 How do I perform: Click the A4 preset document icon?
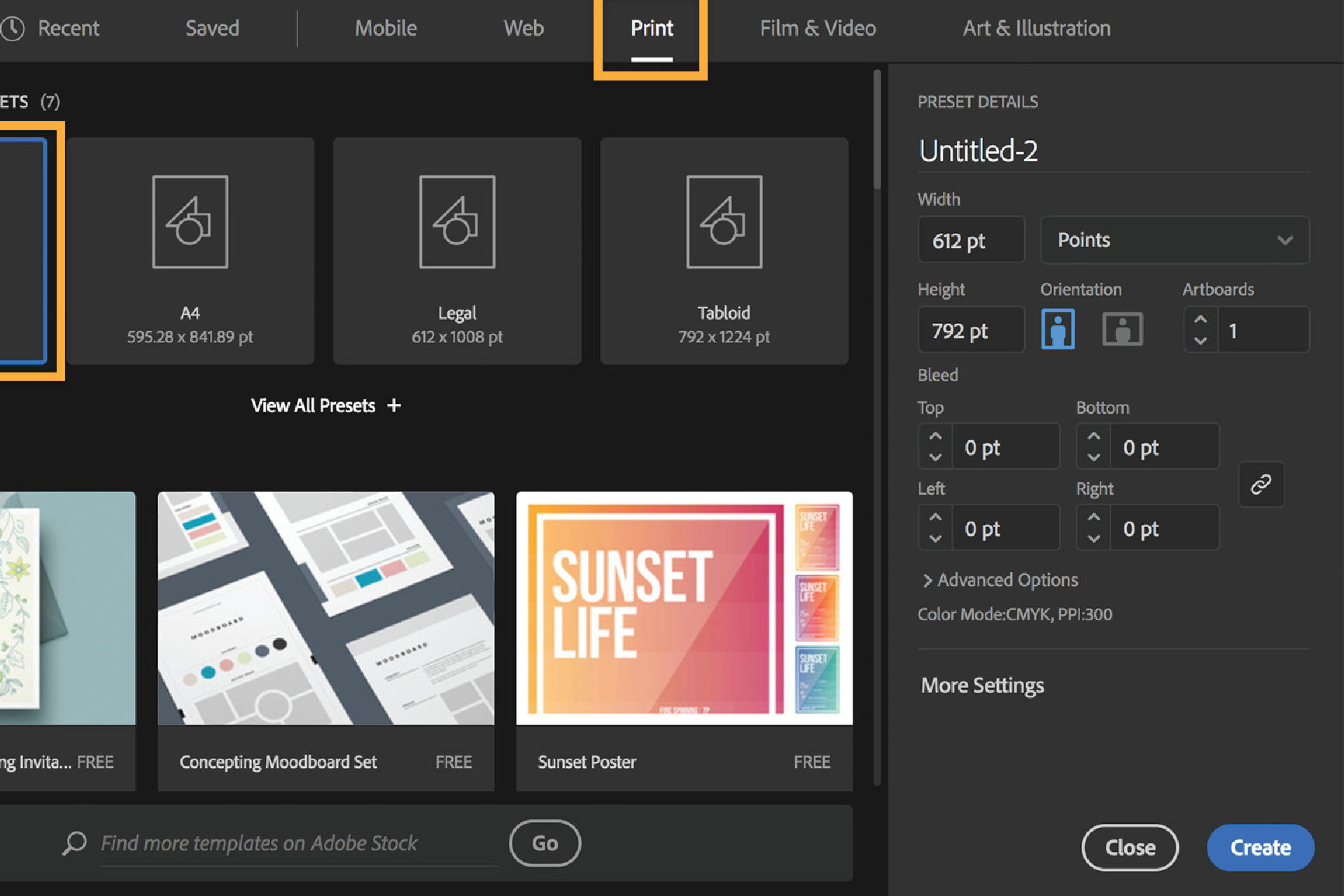point(190,222)
